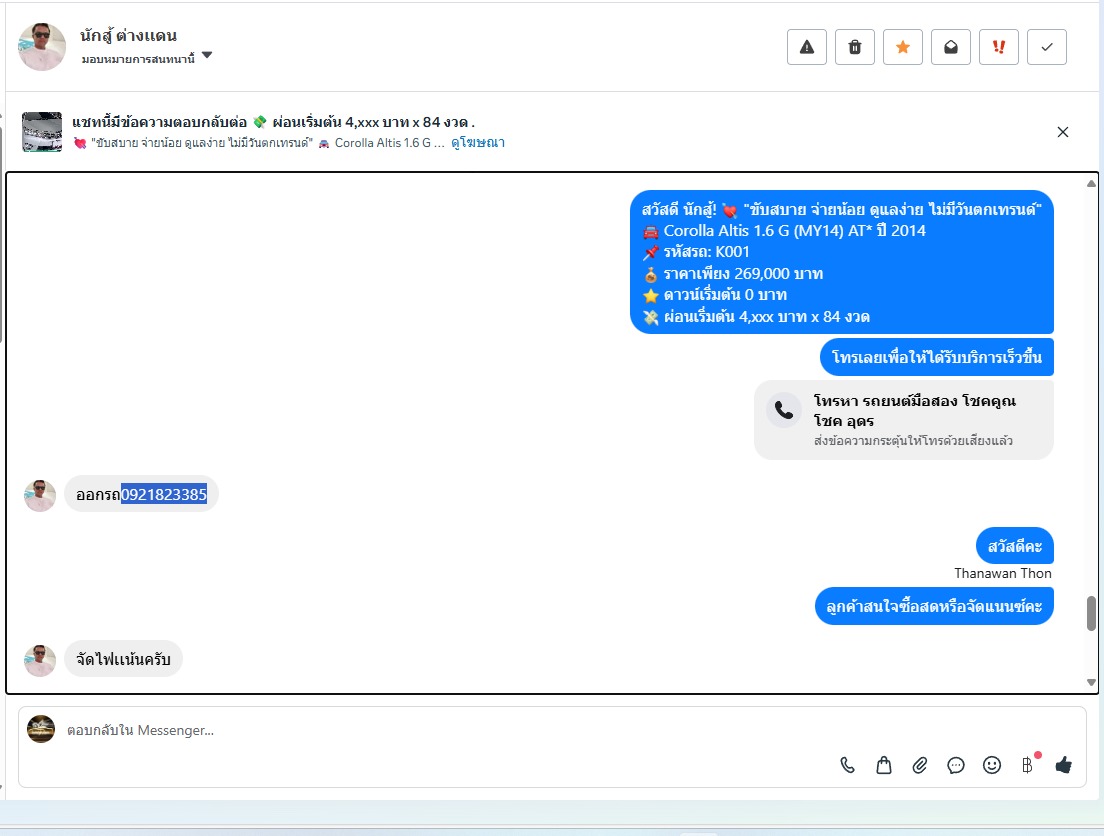1104x836 pixels.
Task: Open the emoji picker
Action: (991, 765)
